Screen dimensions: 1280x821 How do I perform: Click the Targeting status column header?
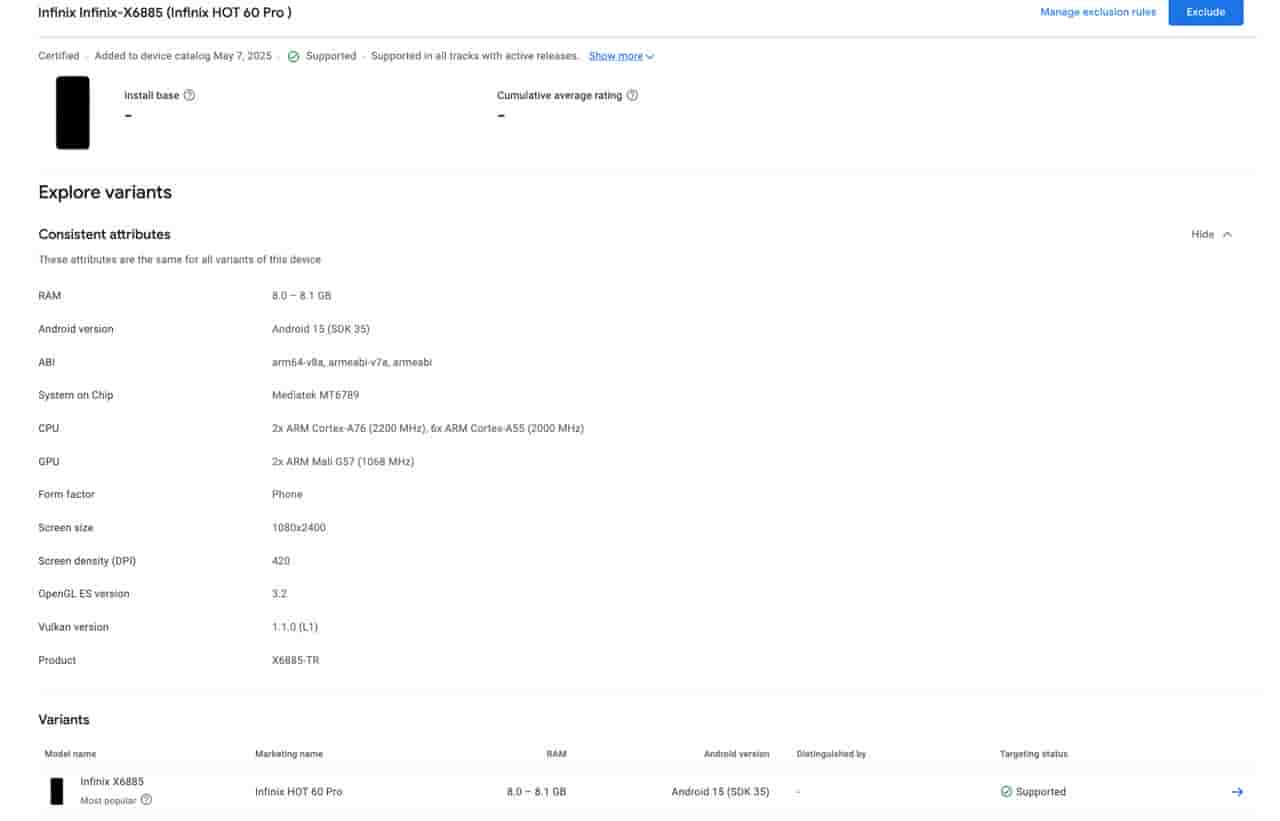tap(1033, 754)
